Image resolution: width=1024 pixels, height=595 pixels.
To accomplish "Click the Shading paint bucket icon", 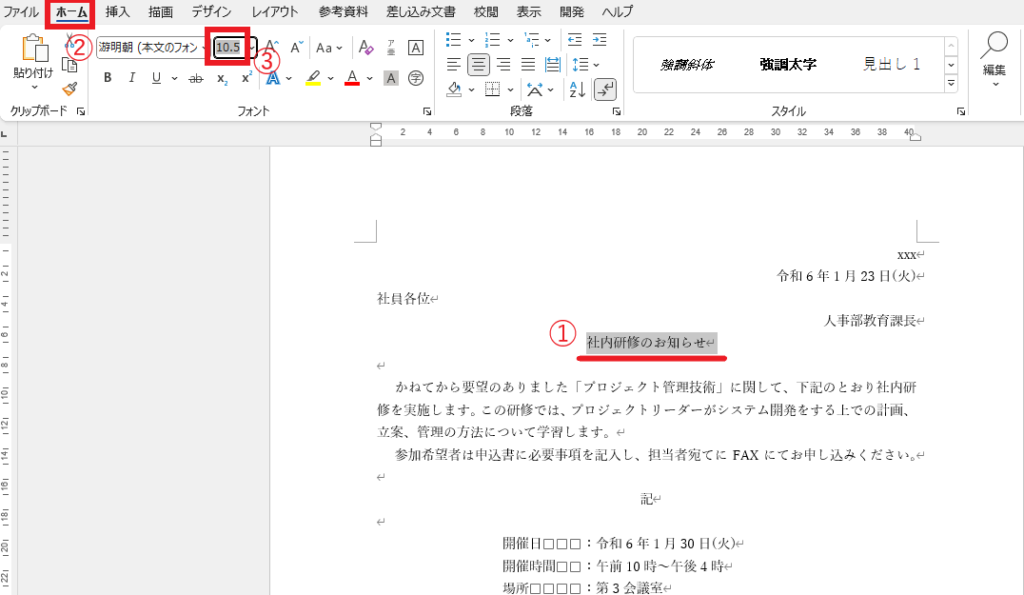I will (x=455, y=89).
